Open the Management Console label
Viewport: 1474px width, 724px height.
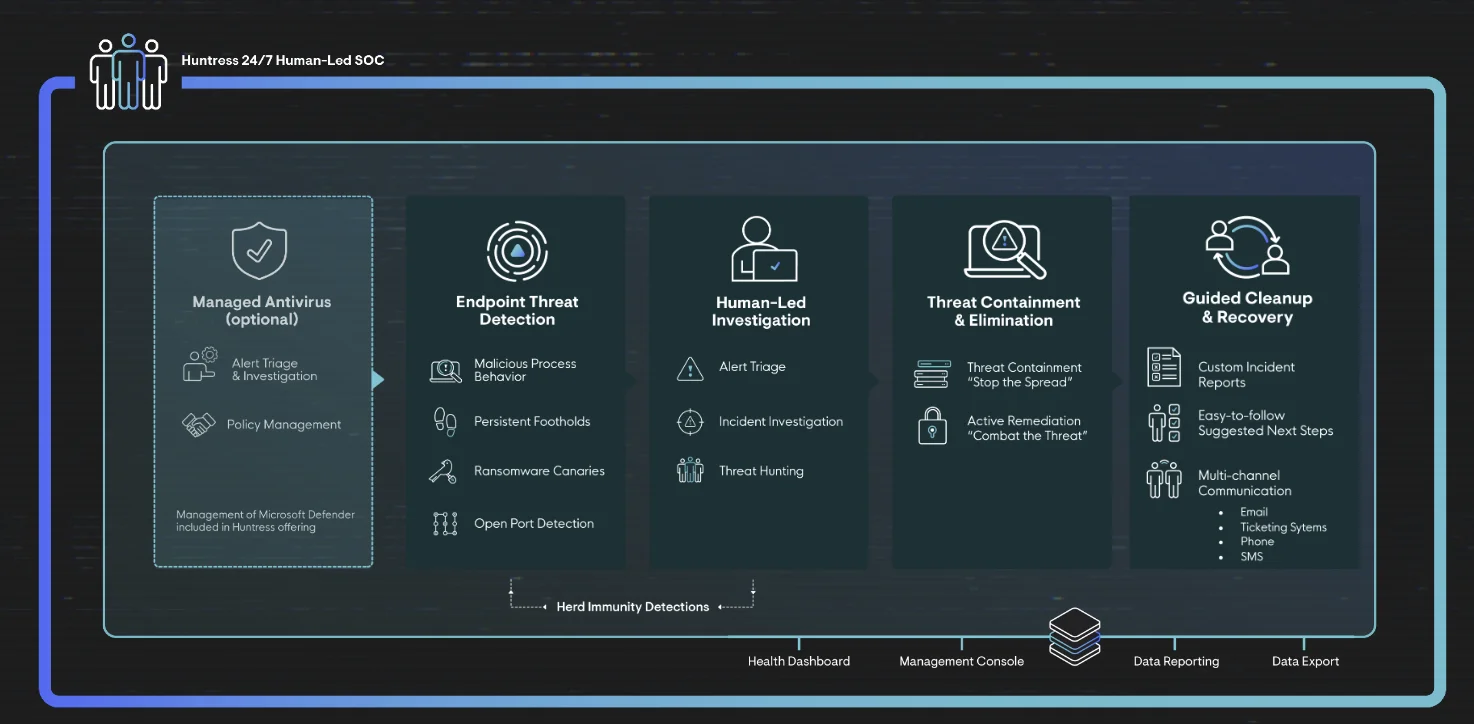[962, 661]
